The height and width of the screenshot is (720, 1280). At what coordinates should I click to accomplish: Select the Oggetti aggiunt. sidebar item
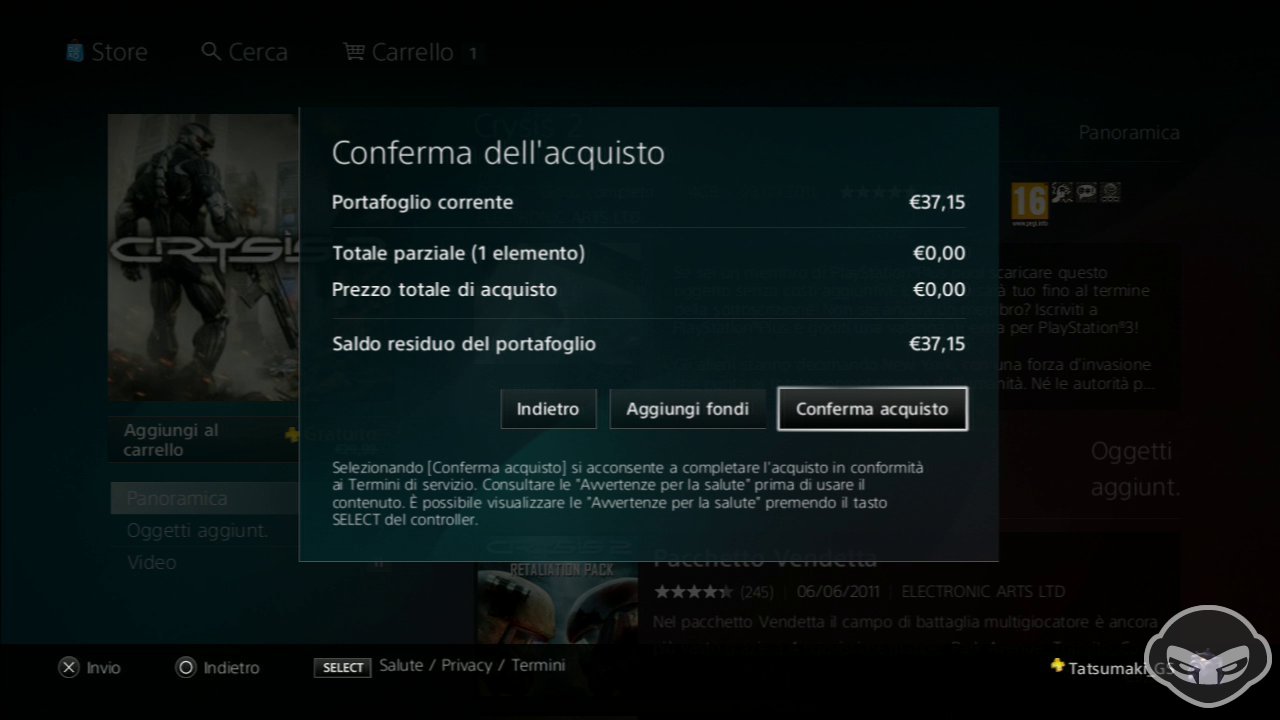198,531
